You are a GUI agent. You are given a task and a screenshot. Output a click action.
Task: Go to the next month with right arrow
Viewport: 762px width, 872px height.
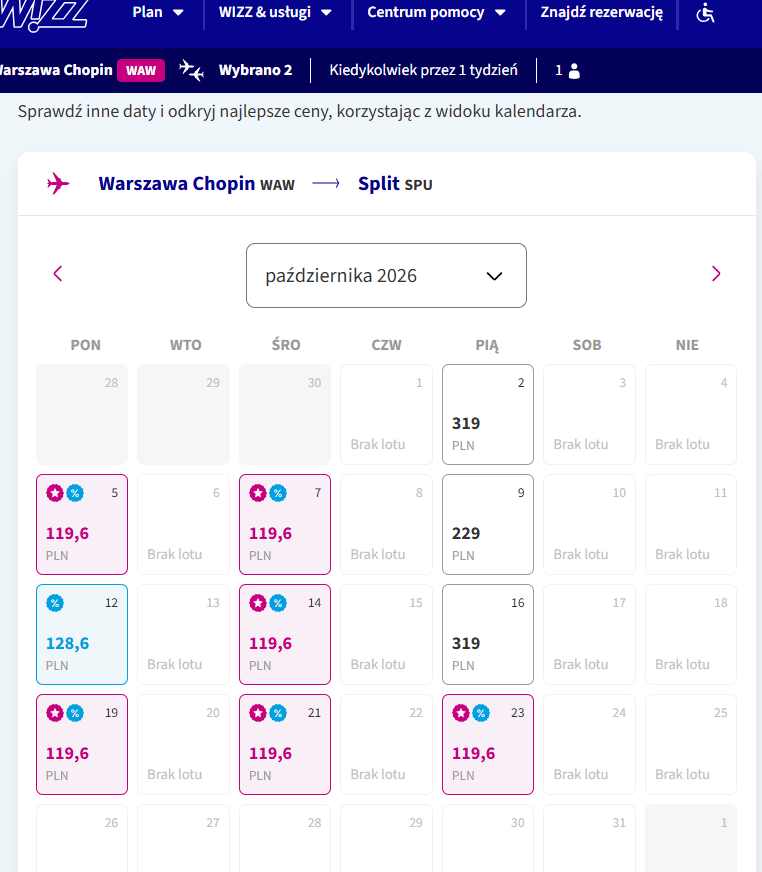[716, 274]
